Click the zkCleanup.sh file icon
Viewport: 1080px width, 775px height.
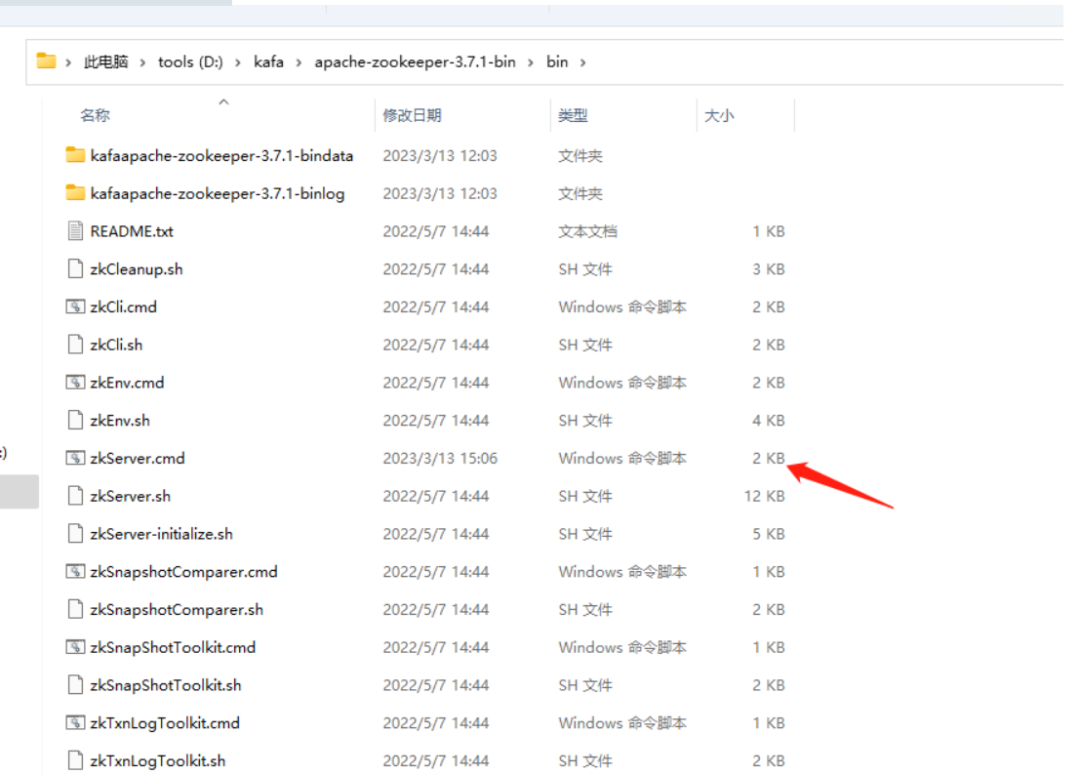pyautogui.click(x=75, y=269)
